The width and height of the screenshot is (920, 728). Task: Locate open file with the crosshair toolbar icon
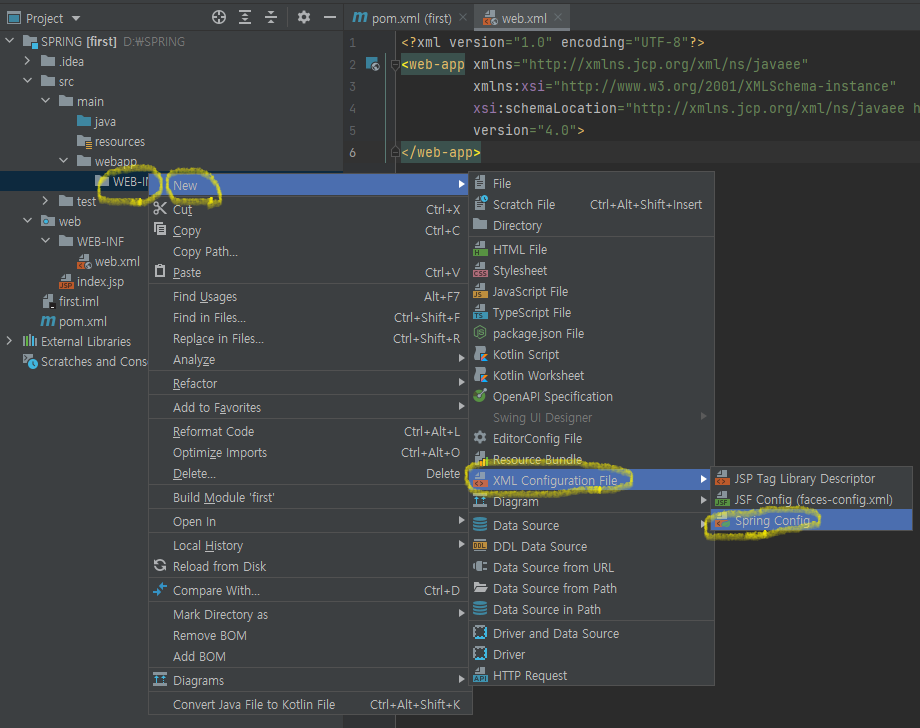(218, 17)
